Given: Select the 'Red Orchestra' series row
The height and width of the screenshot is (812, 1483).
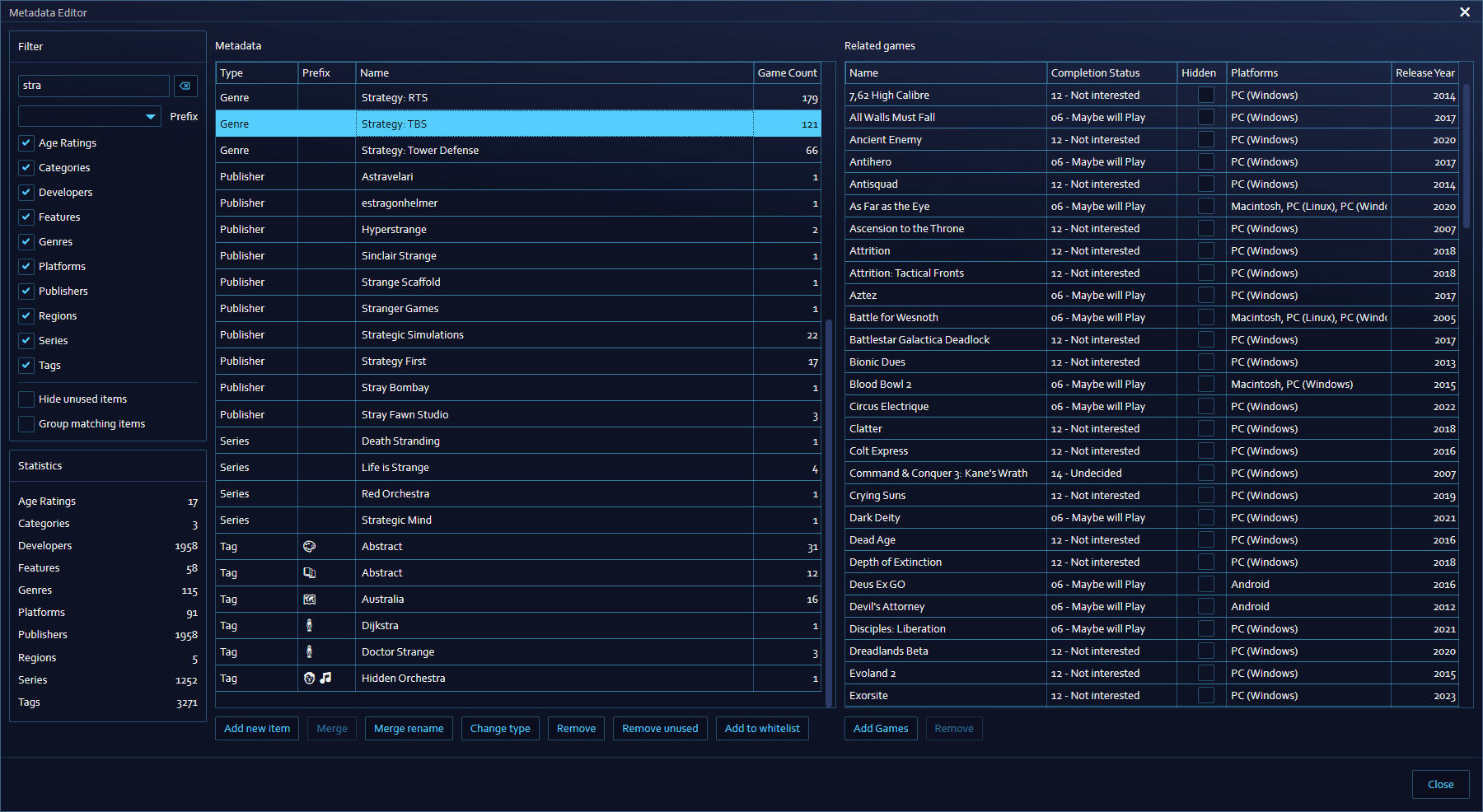Looking at the screenshot, I should 518,494.
